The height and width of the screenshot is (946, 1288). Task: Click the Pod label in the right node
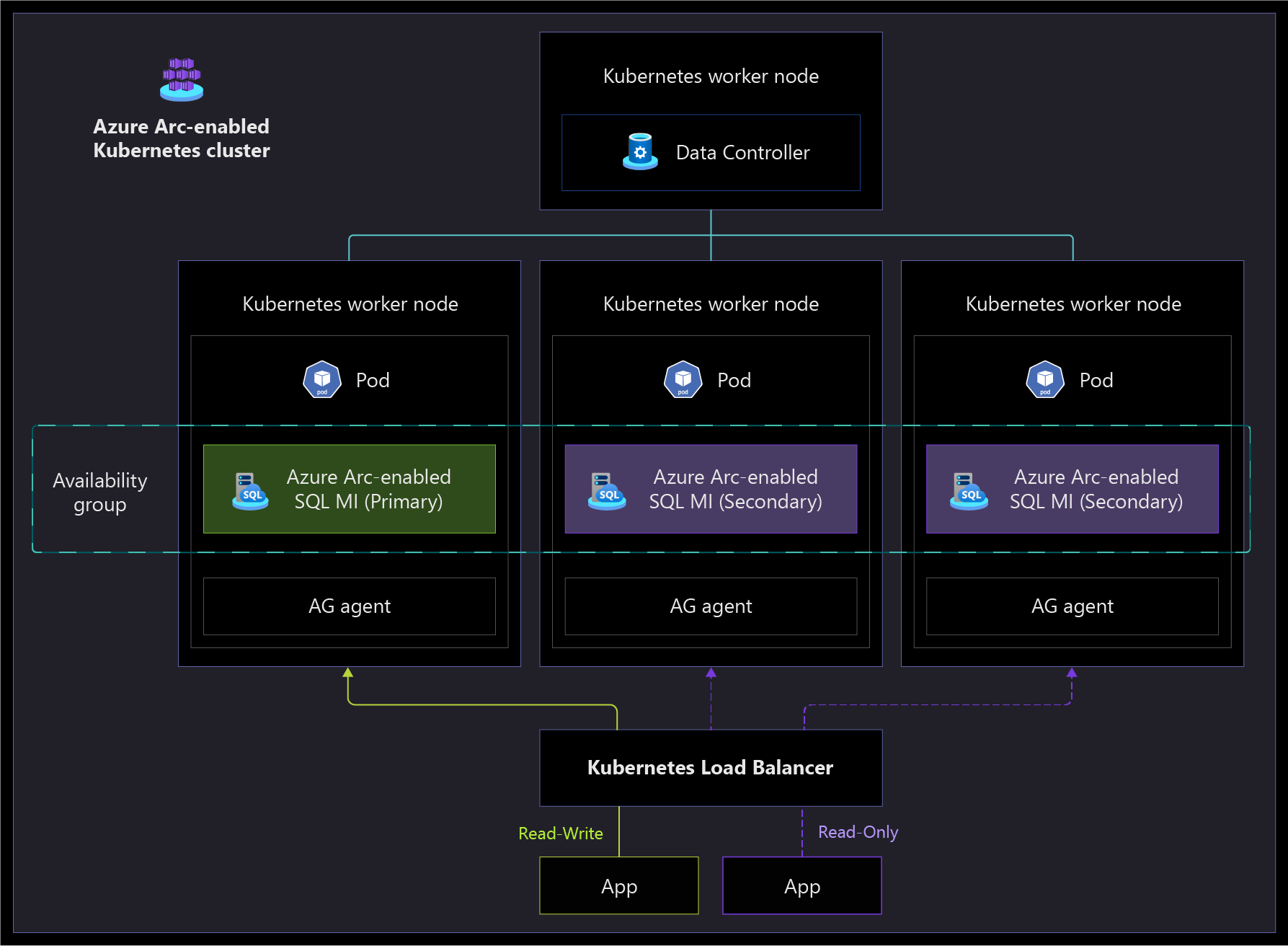pyautogui.click(x=1096, y=380)
